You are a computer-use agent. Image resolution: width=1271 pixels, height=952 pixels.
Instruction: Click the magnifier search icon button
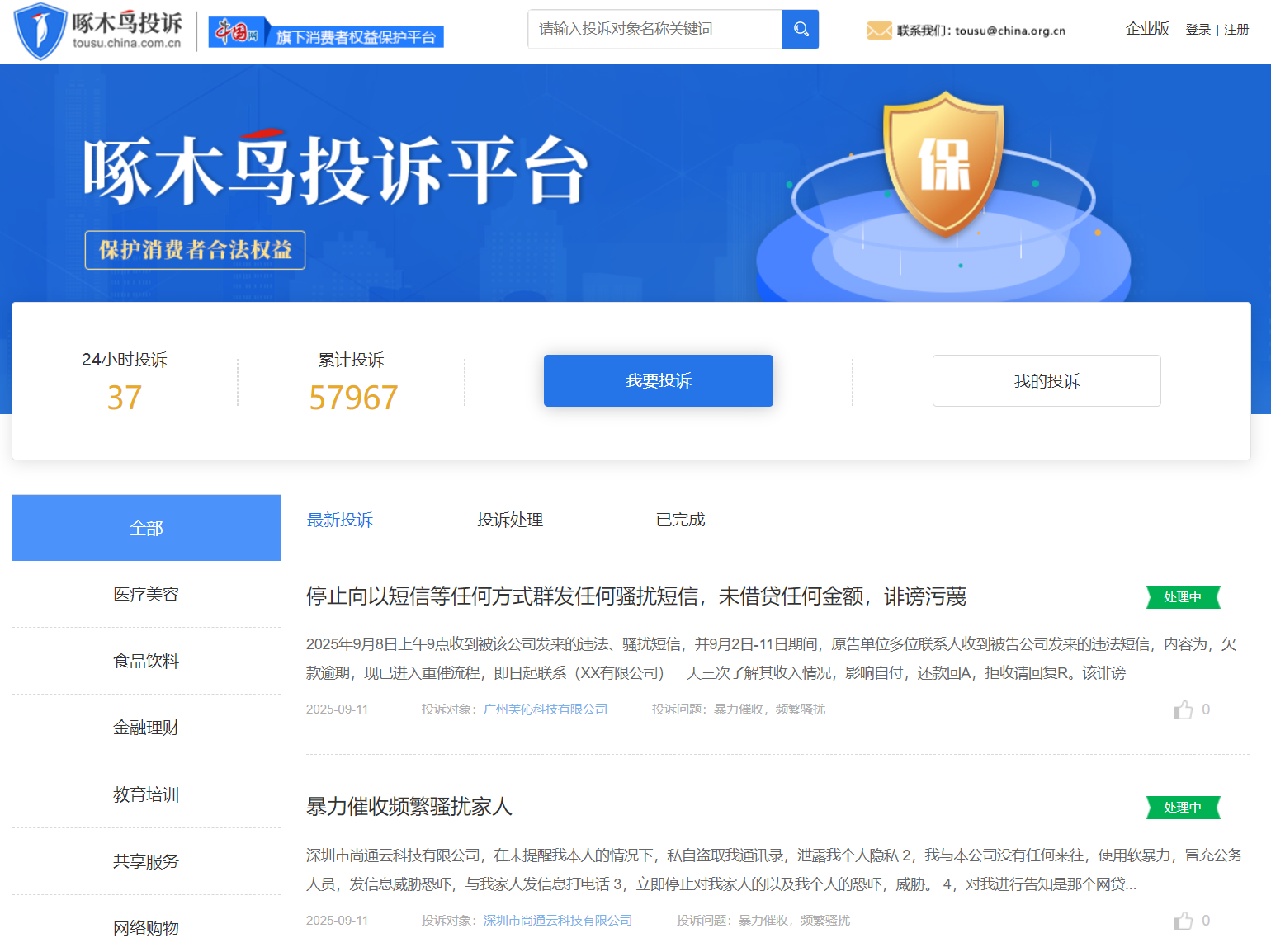(800, 30)
